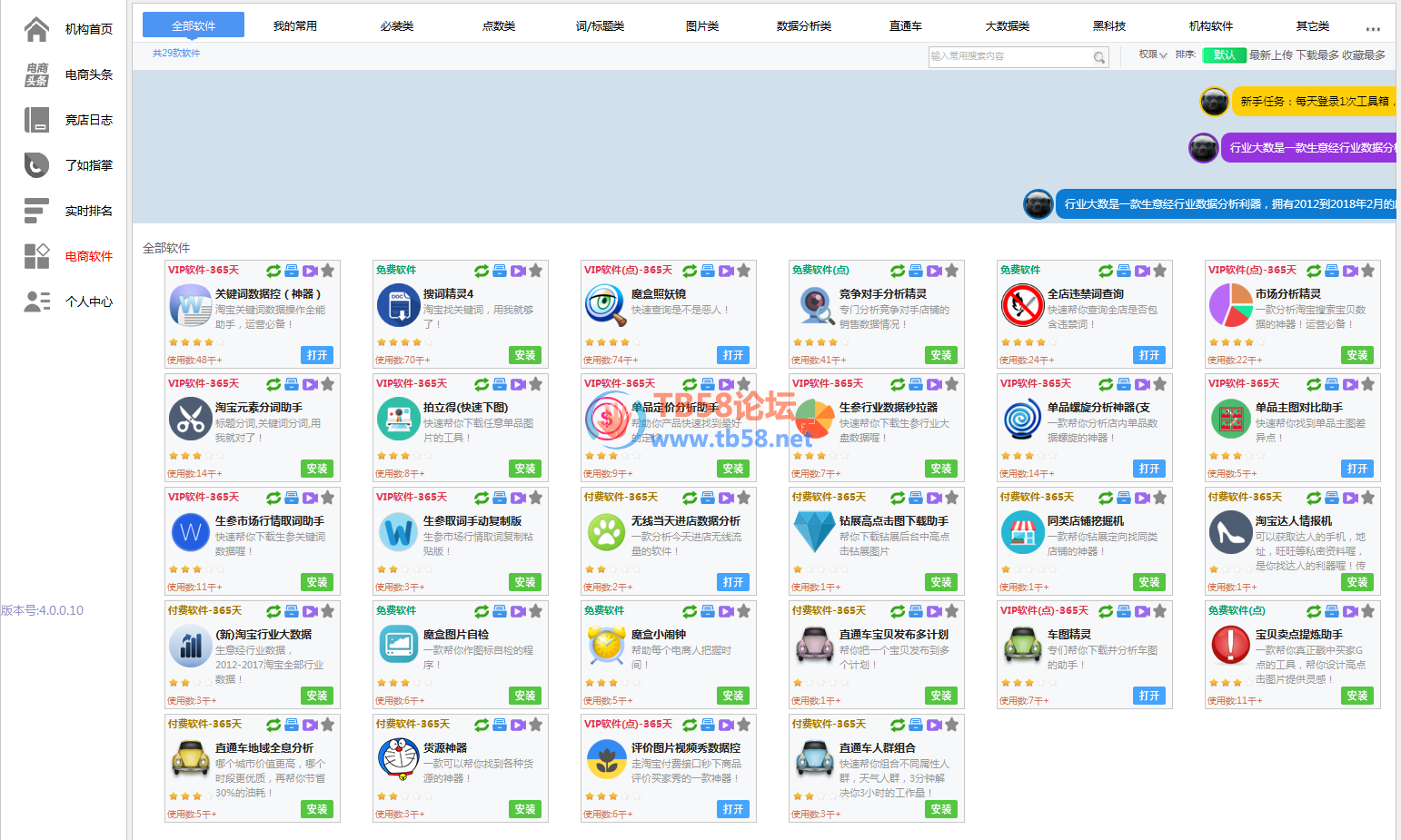Click 单品螺旋分析神器 spiral app icon
1401x840 pixels.
[1023, 419]
